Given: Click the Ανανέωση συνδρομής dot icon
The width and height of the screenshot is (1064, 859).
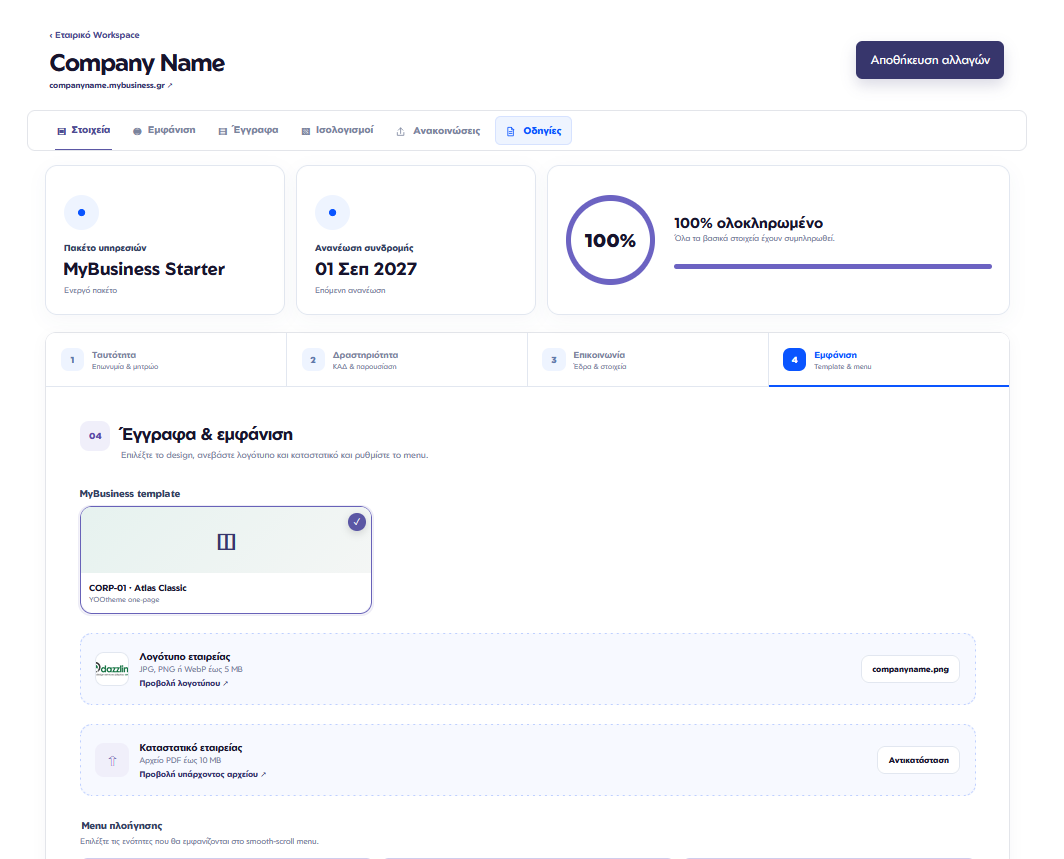Looking at the screenshot, I should pyautogui.click(x=332, y=212).
